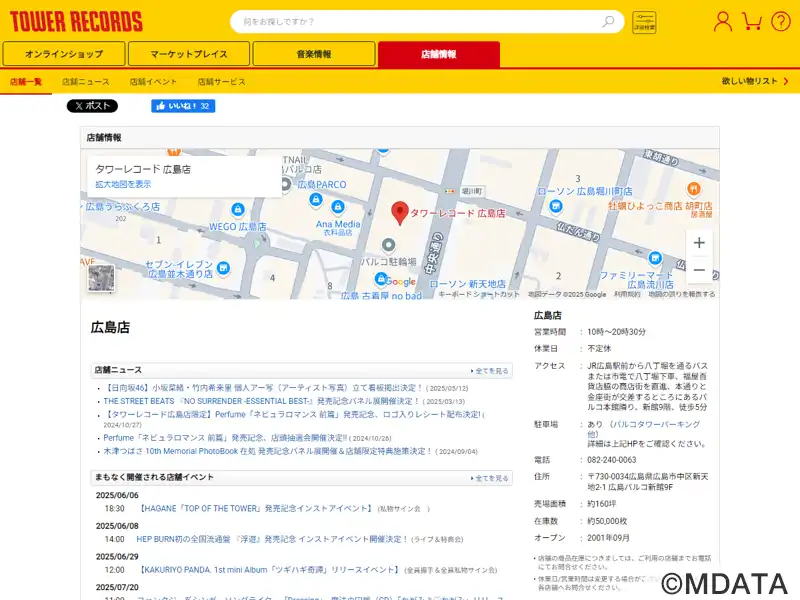
Task: Click phone number 082-240-0063
Action: (612, 460)
